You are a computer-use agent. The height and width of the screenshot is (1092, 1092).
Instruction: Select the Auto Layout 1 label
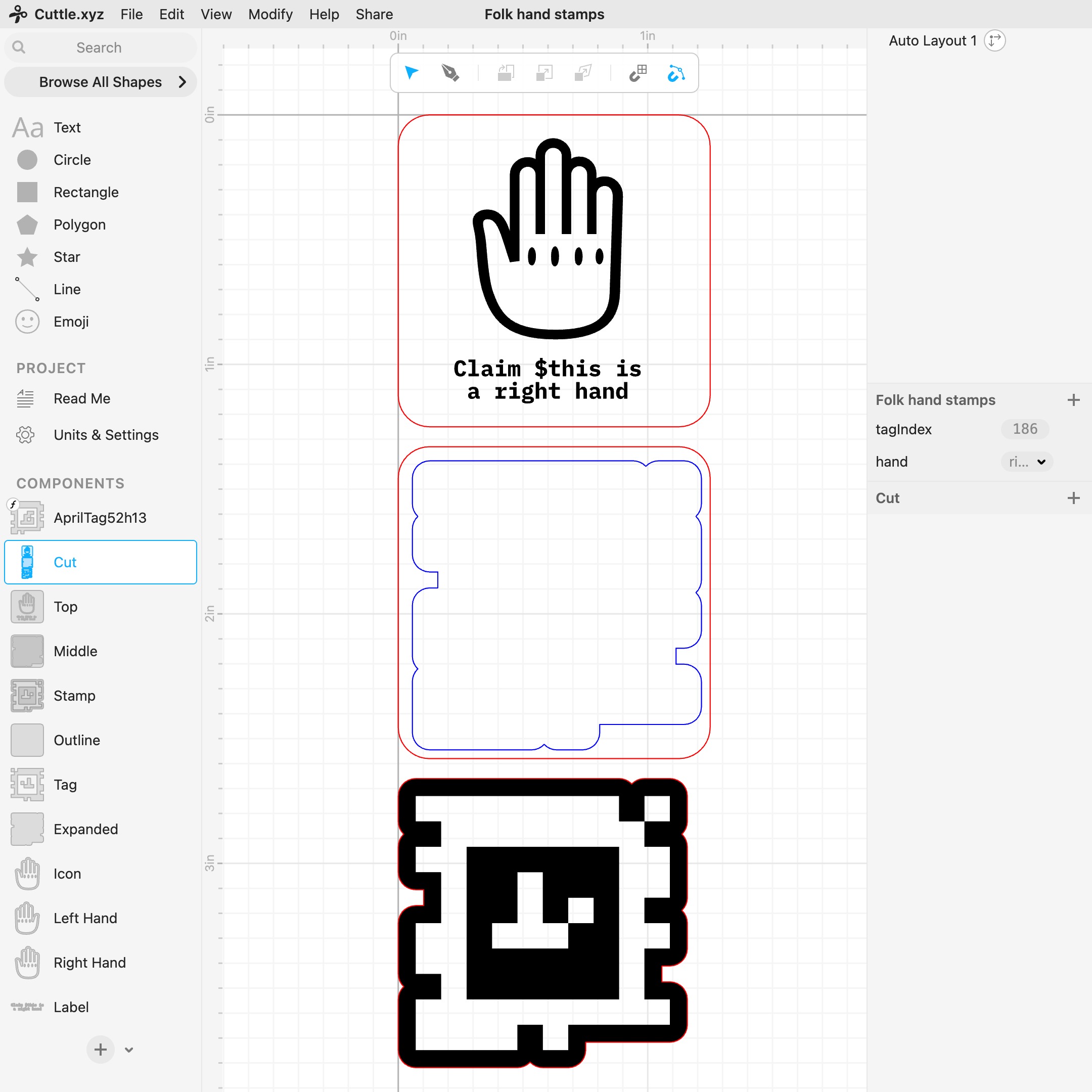(x=933, y=40)
